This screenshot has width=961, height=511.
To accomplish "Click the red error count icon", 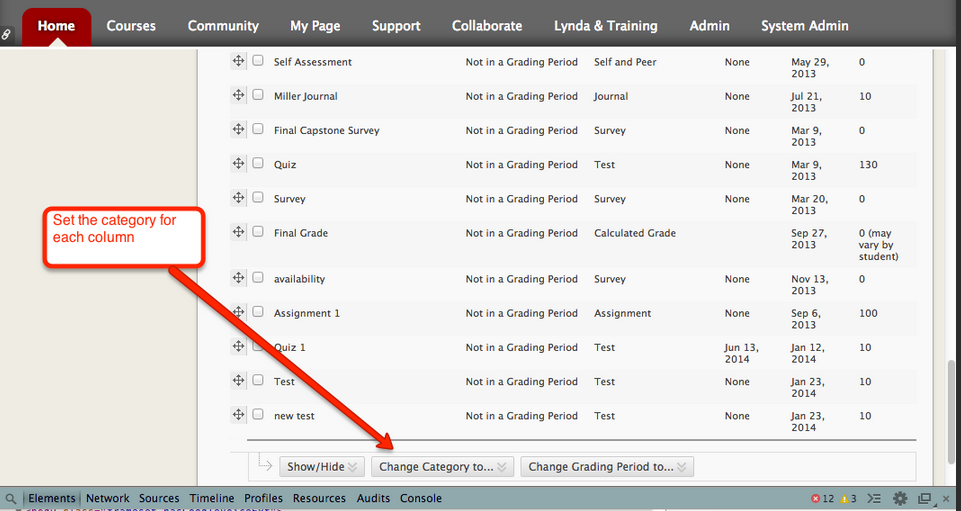I will pyautogui.click(x=816, y=498).
